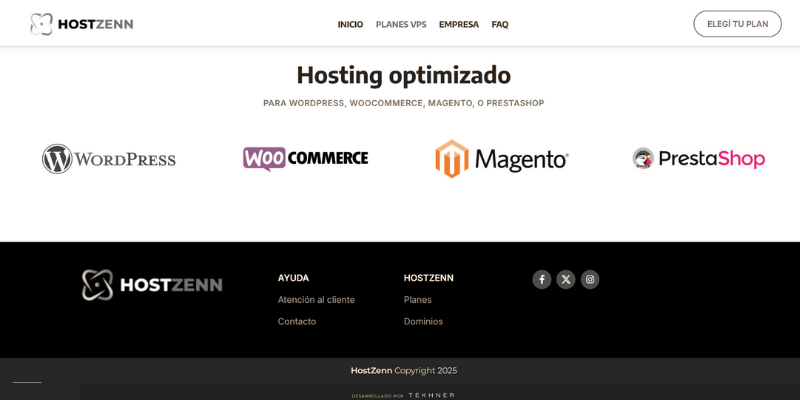Select the PrestaShop logo
The width and height of the screenshot is (800, 400).
click(x=698, y=158)
